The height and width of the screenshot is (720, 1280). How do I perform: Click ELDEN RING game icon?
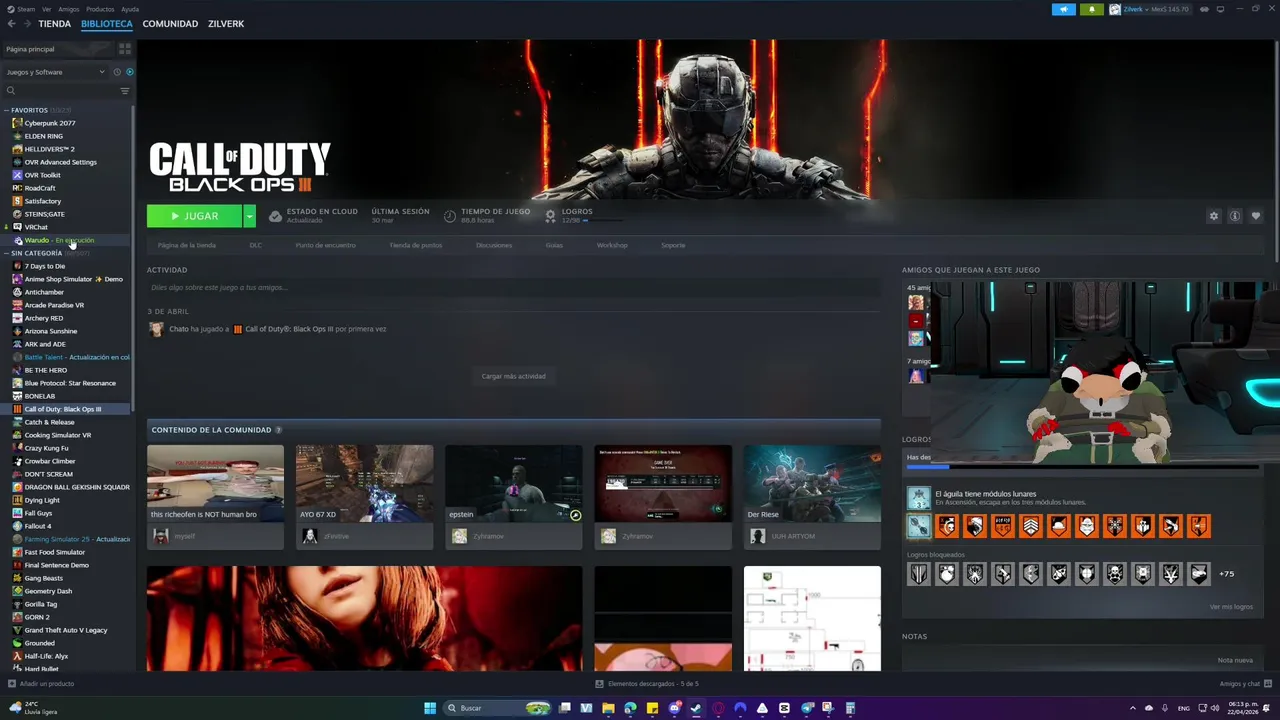(17, 136)
